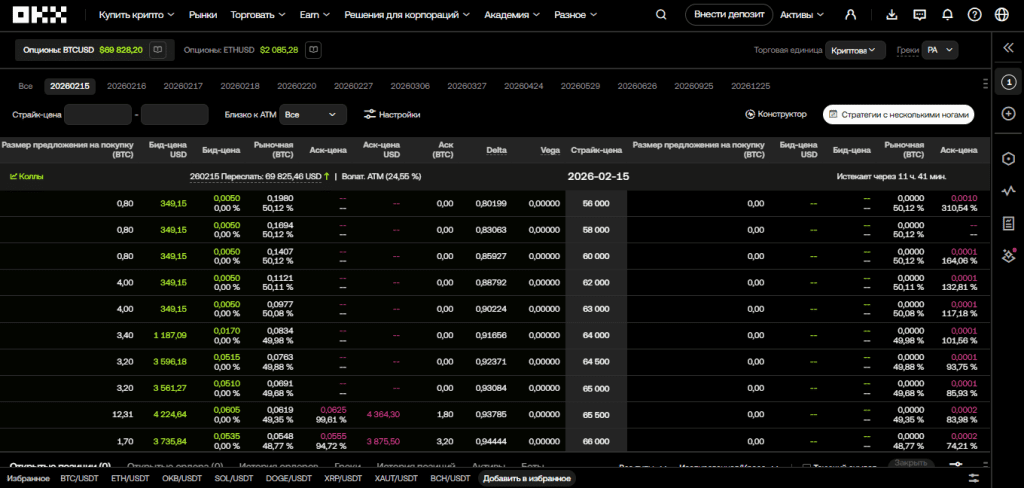The width and height of the screenshot is (1024, 488).
Task: Click the sliders icon in bottom bar
Action: (x=974, y=478)
